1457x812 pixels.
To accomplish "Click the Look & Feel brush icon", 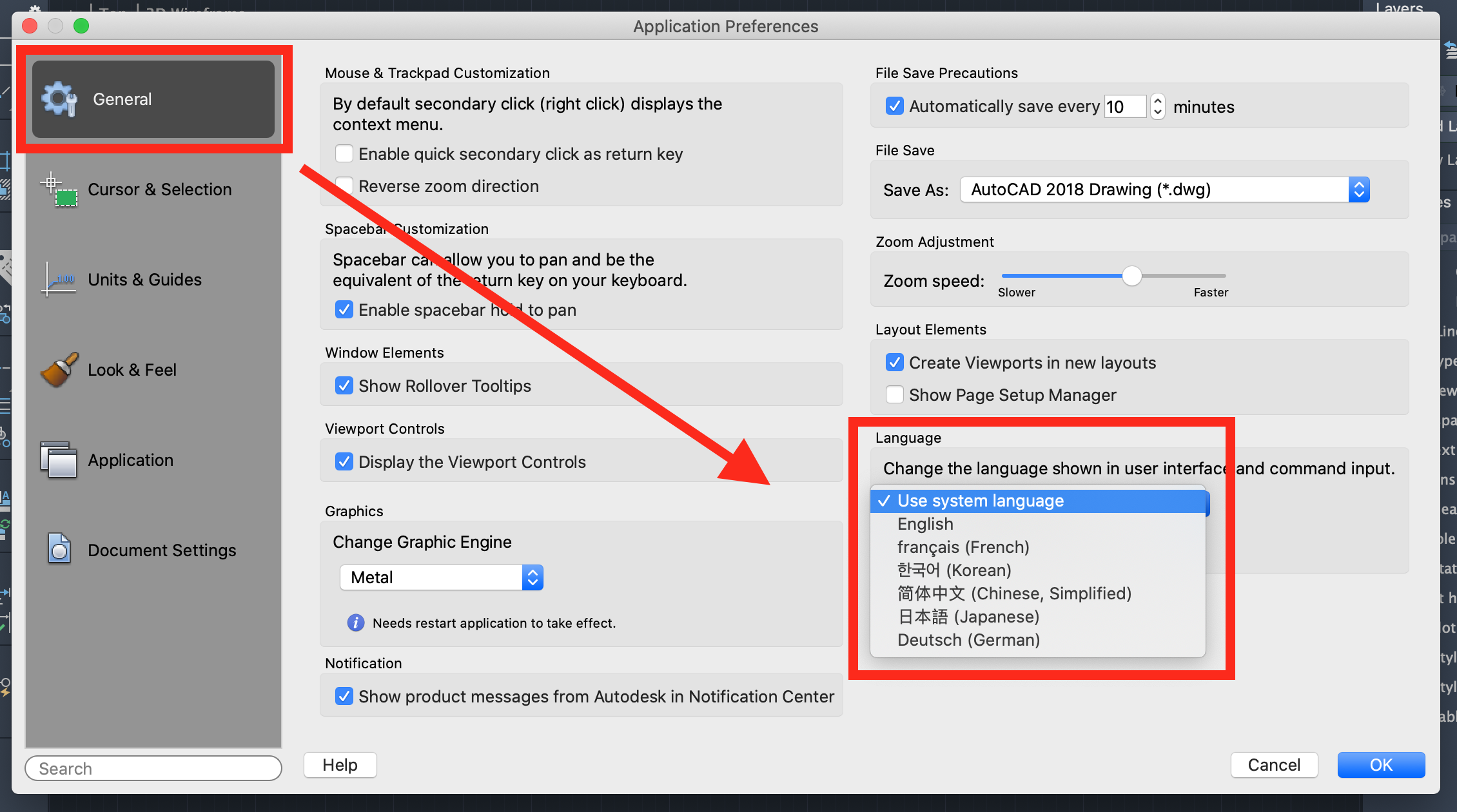I will [58, 369].
